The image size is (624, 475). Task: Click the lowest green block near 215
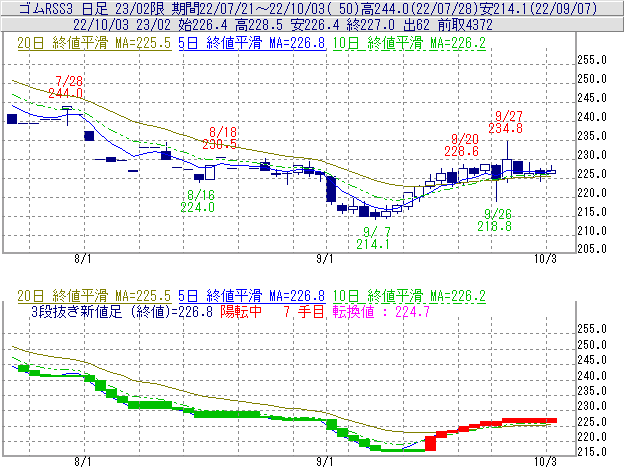coord(403,450)
